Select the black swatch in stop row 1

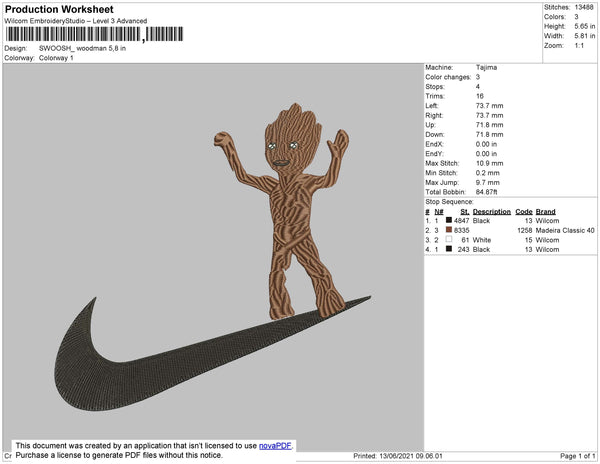[449, 220]
